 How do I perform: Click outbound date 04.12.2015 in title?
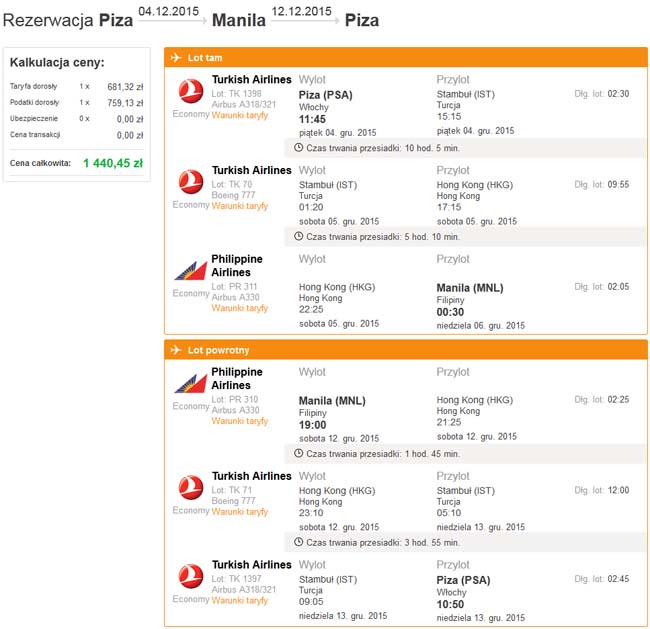point(168,11)
